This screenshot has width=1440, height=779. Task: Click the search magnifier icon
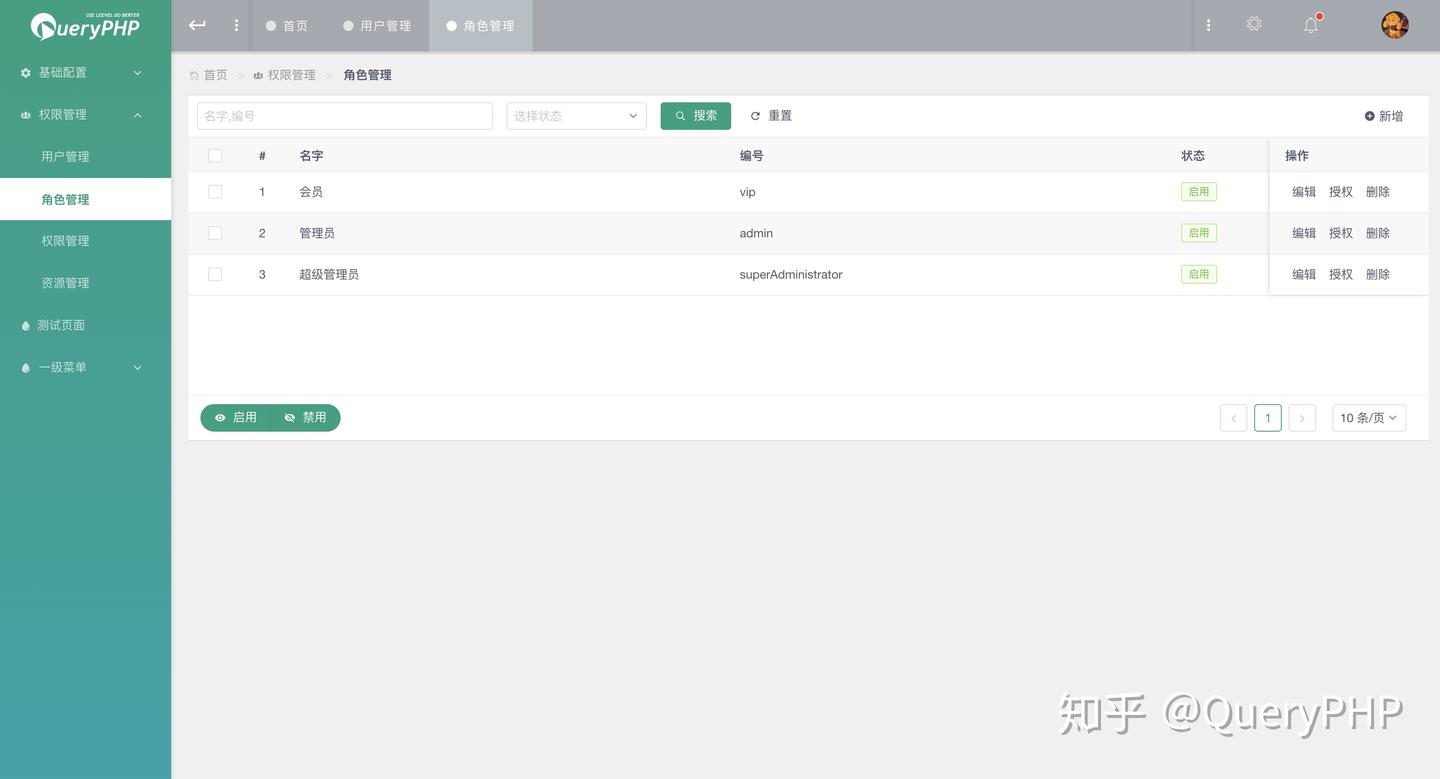681,116
